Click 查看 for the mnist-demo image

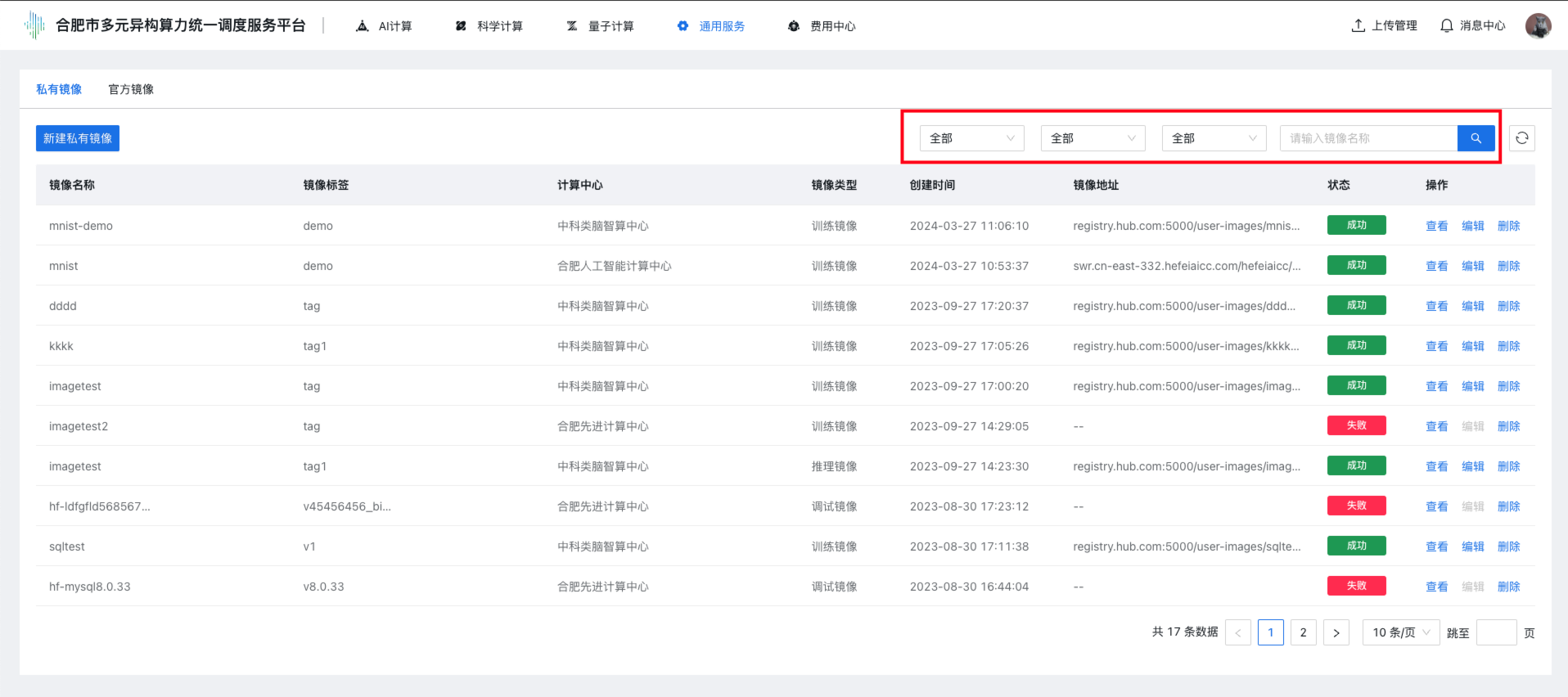(1436, 226)
